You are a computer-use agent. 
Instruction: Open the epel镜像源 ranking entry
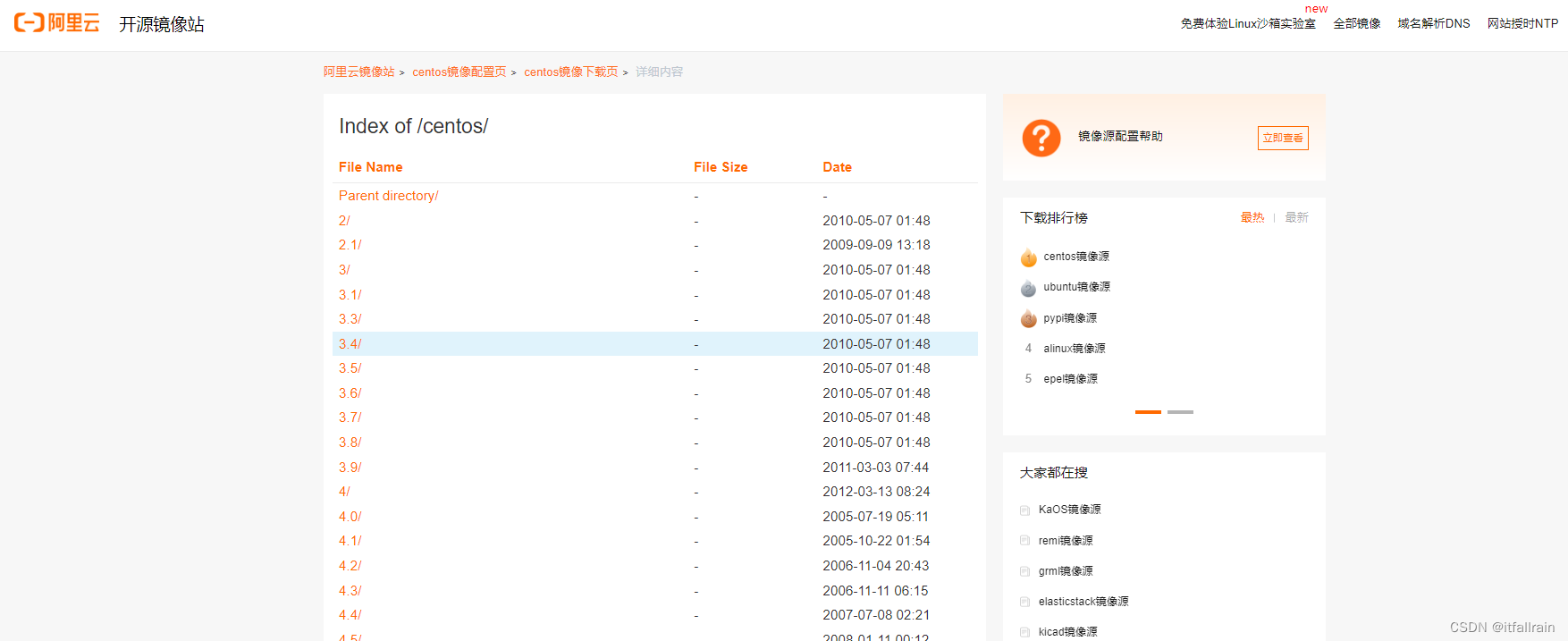1071,379
